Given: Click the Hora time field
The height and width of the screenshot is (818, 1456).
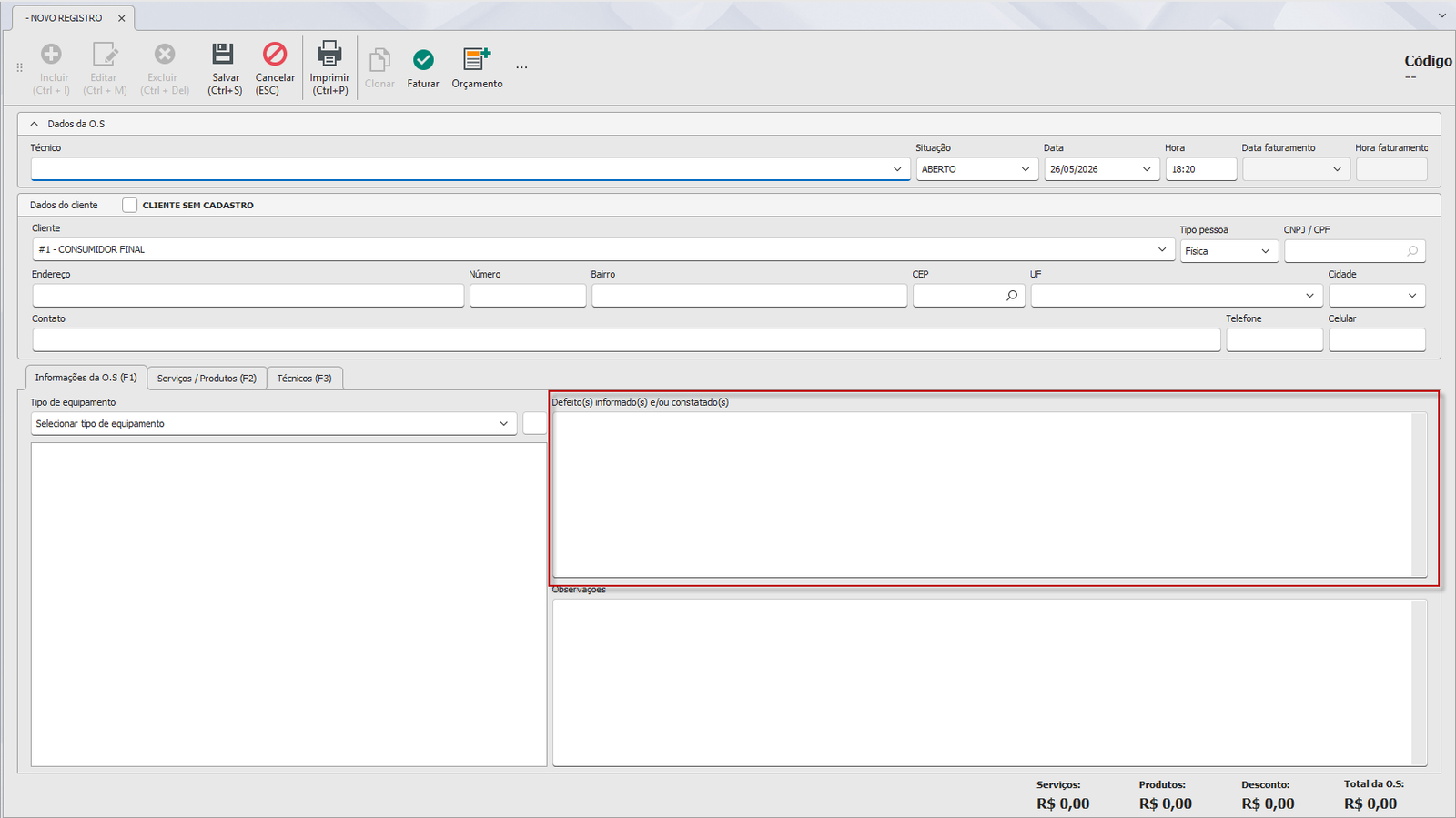Looking at the screenshot, I should [x=1201, y=169].
